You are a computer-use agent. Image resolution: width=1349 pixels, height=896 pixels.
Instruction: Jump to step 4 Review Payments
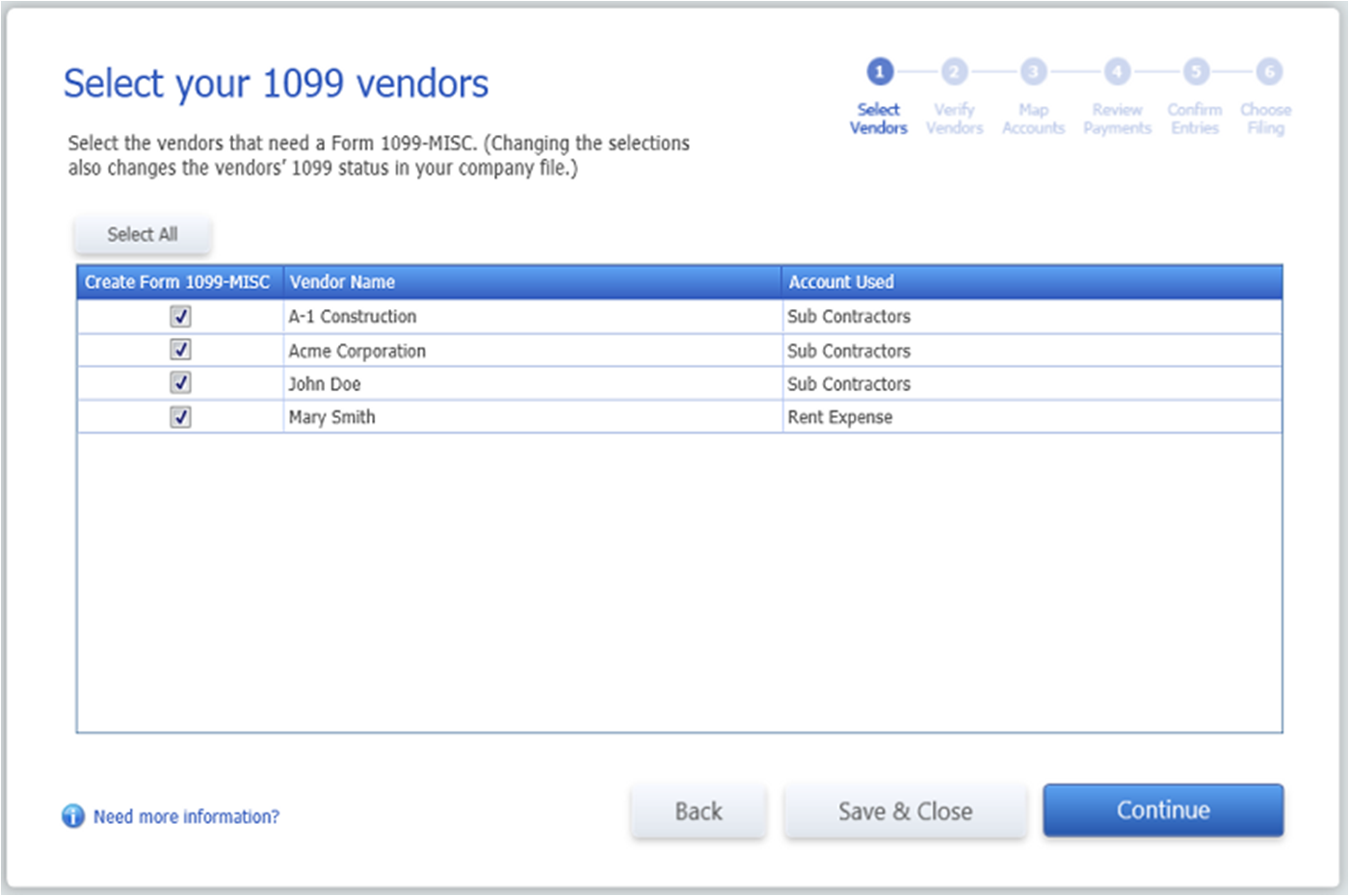(x=1117, y=70)
